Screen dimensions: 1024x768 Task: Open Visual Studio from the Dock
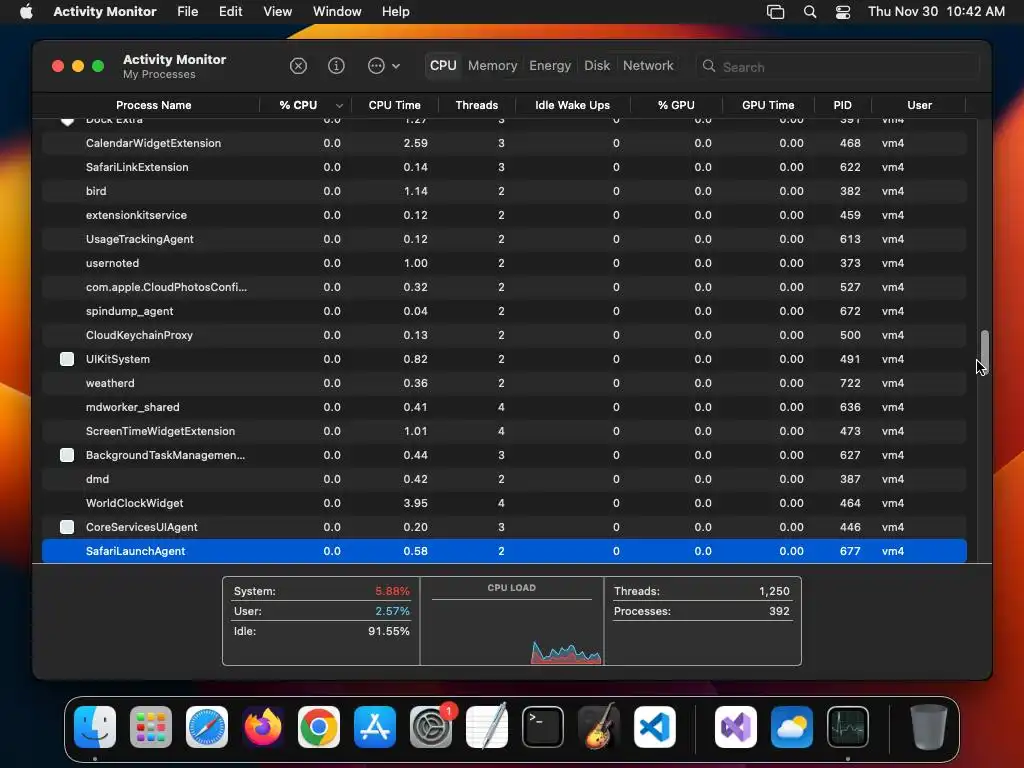coord(736,727)
